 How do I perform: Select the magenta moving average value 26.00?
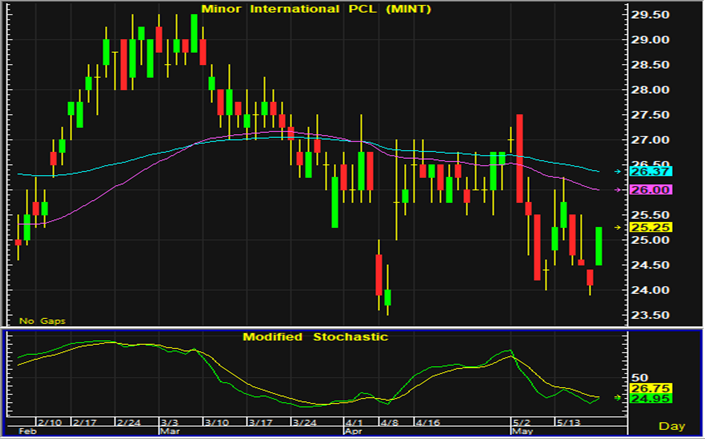pos(651,190)
